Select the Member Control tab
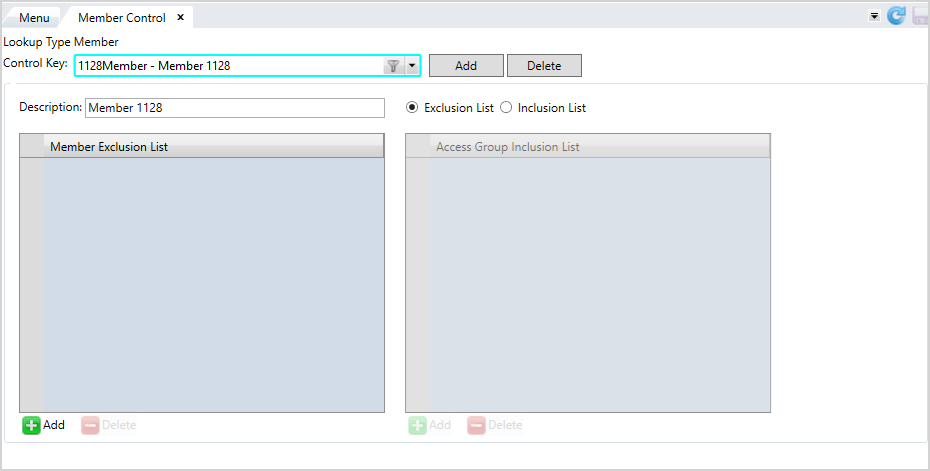The height and width of the screenshot is (471, 930). tap(122, 18)
